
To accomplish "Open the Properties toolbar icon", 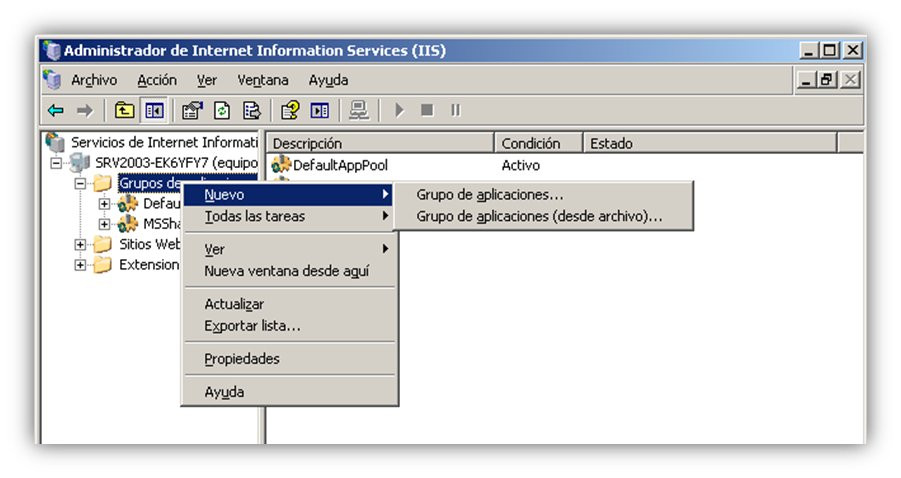I will coord(192,110).
